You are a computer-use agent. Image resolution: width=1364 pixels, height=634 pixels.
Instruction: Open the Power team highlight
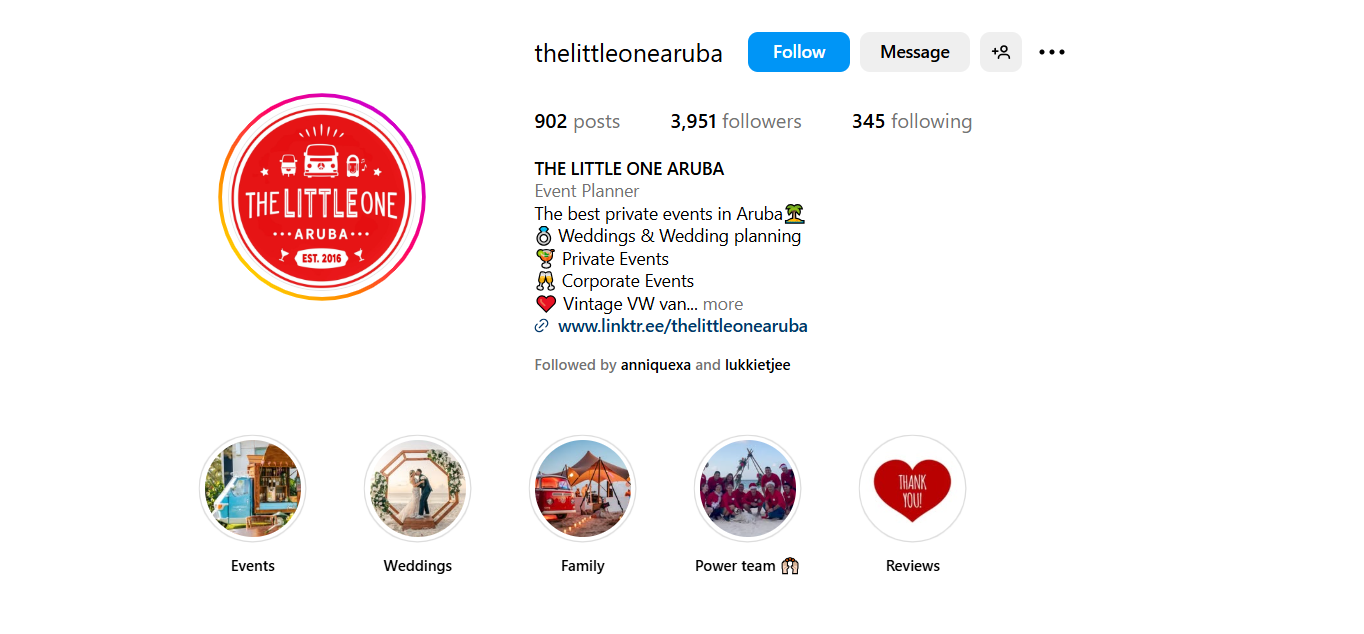tap(748, 489)
